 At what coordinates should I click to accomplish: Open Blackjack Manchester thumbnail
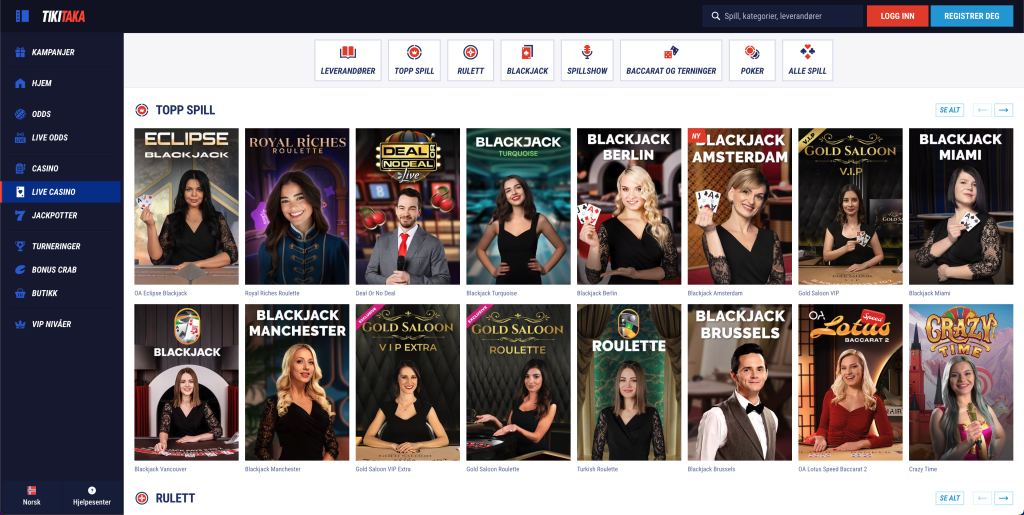tap(297, 382)
